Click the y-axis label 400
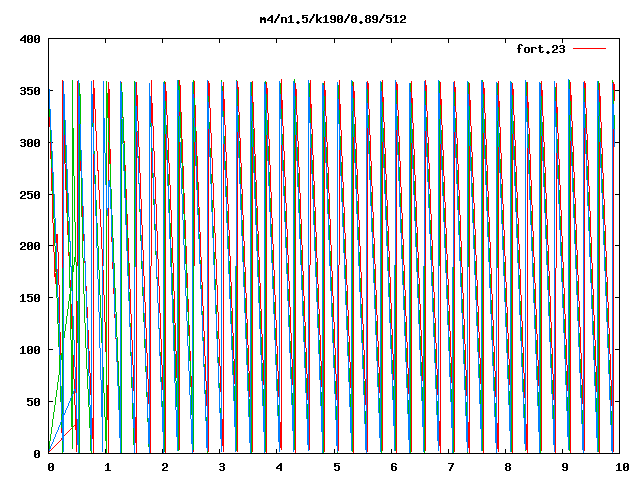 pos(30,39)
